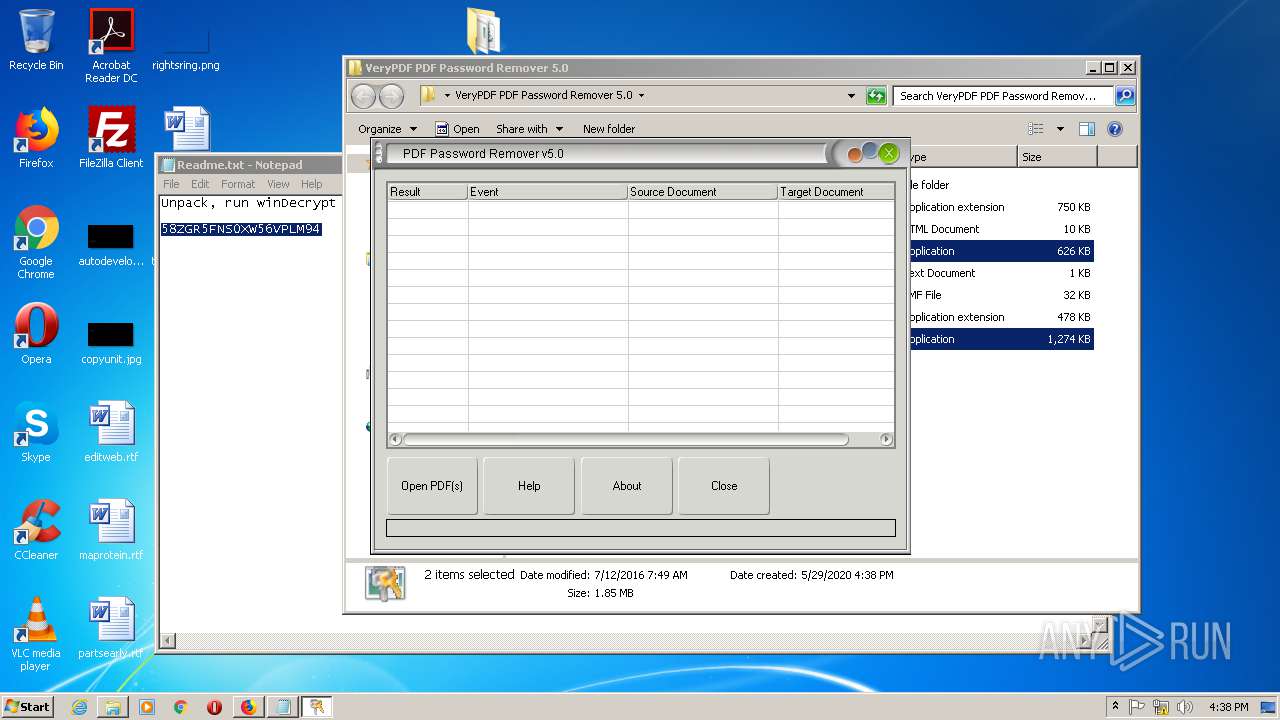The width and height of the screenshot is (1280, 720).
Task: Open VLC media player desktop icon
Action: coord(36,634)
